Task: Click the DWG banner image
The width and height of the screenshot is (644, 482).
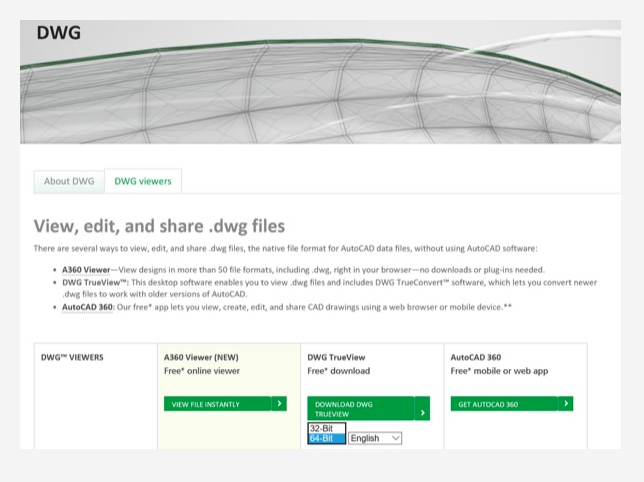Action: [320, 82]
